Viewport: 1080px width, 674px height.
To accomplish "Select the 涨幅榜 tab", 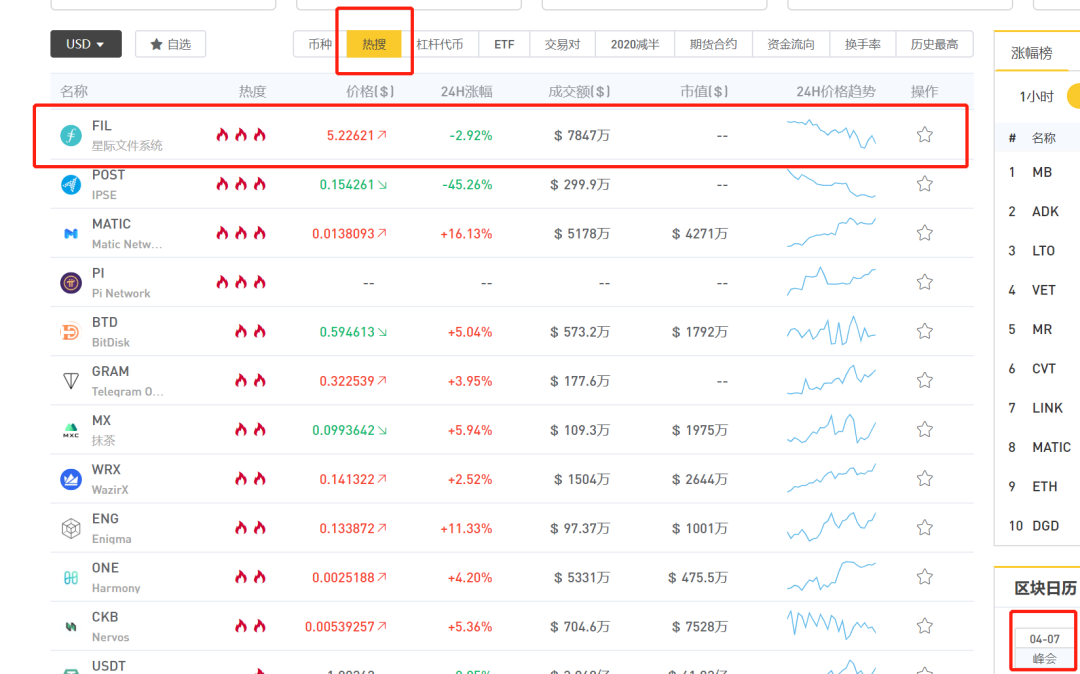I will click(1031, 53).
